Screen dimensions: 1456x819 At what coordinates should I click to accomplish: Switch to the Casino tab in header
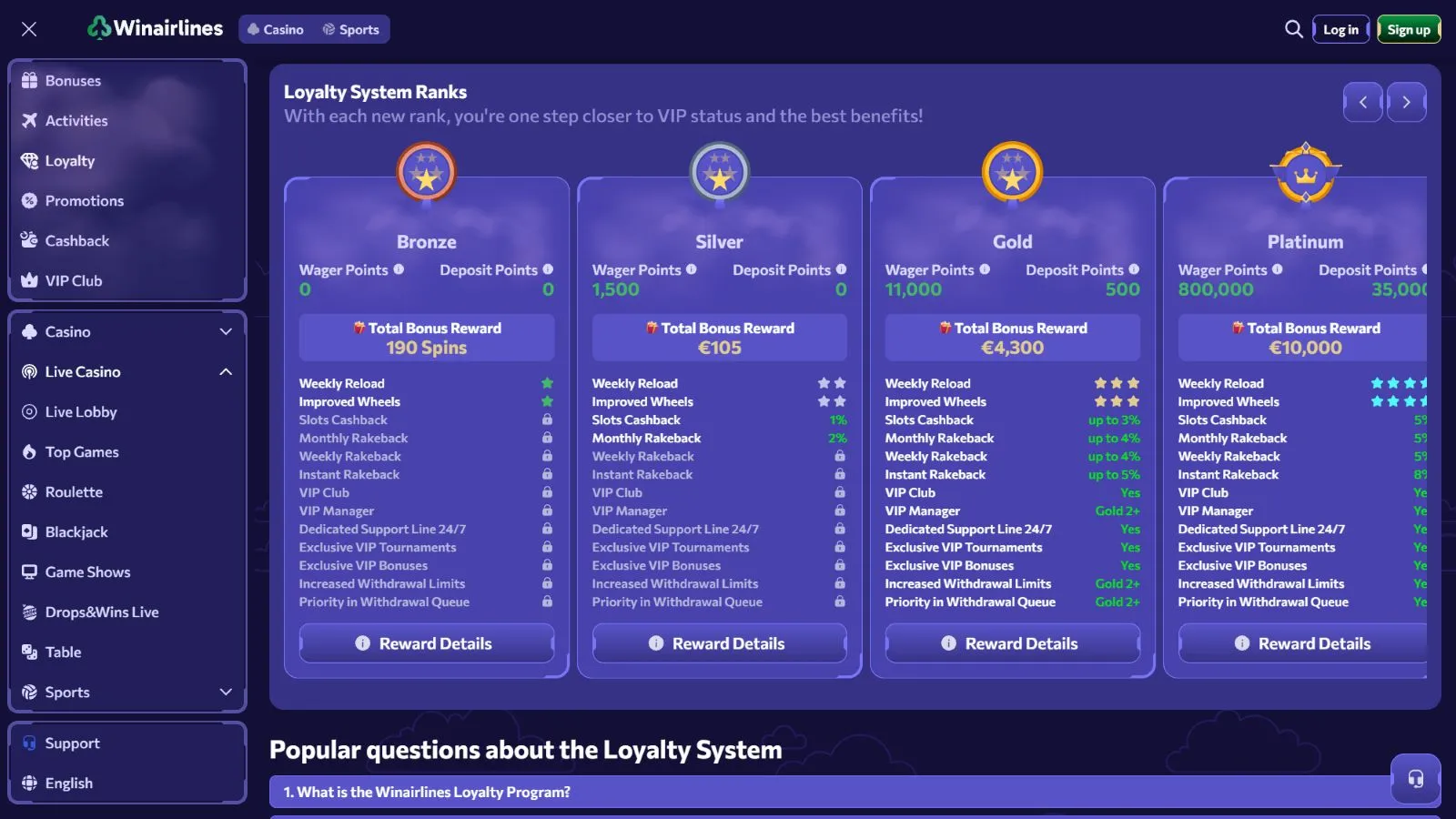coord(276,29)
